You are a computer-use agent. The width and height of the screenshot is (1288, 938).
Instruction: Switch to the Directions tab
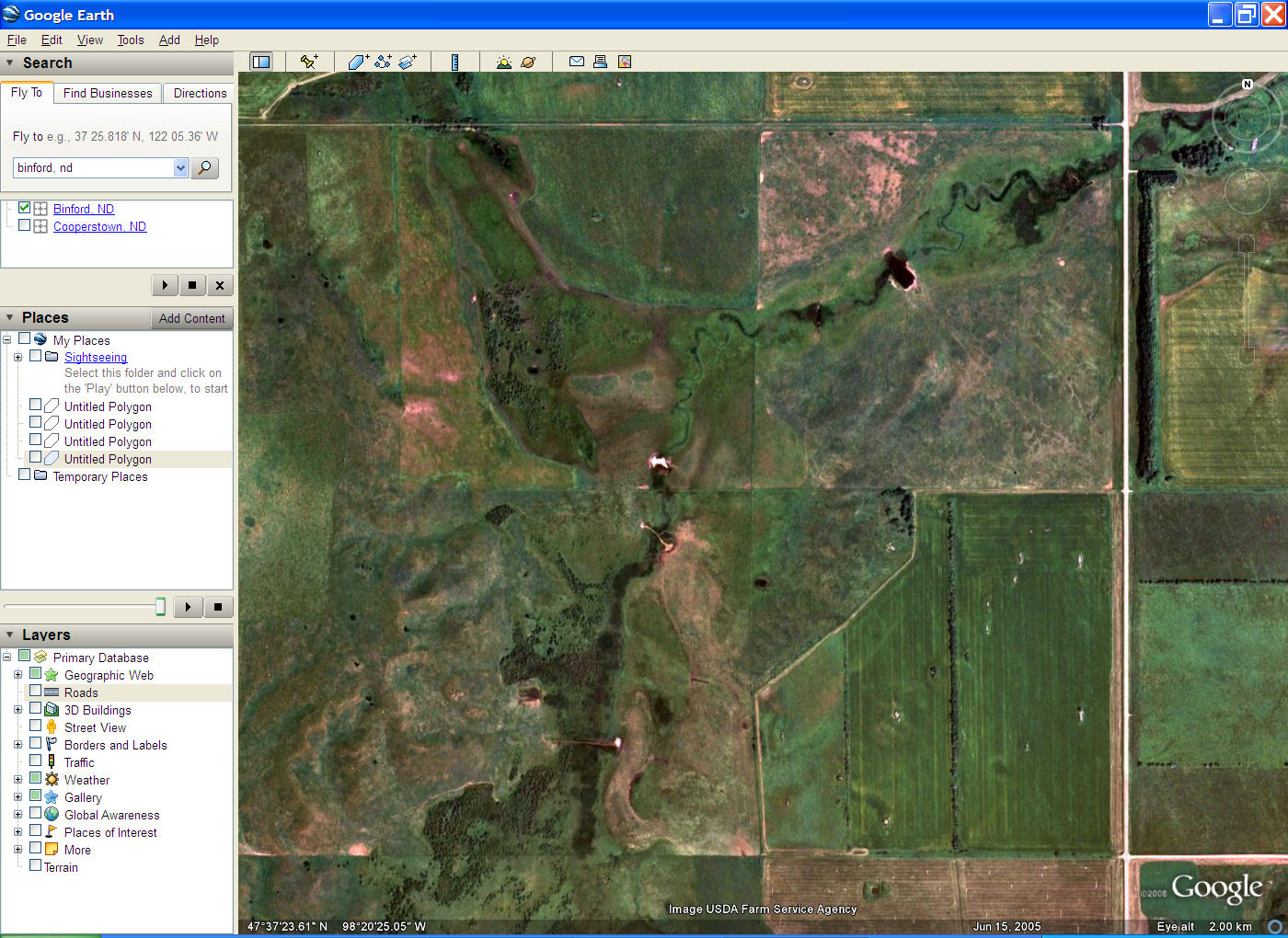[200, 93]
